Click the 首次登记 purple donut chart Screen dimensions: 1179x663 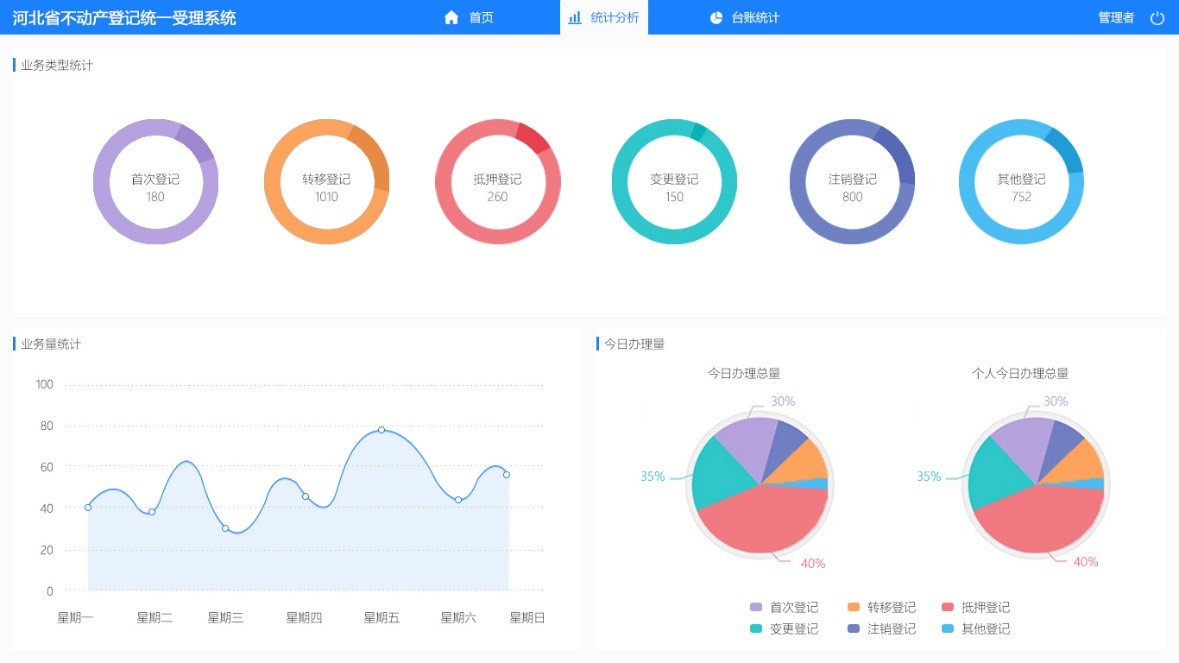pos(156,181)
